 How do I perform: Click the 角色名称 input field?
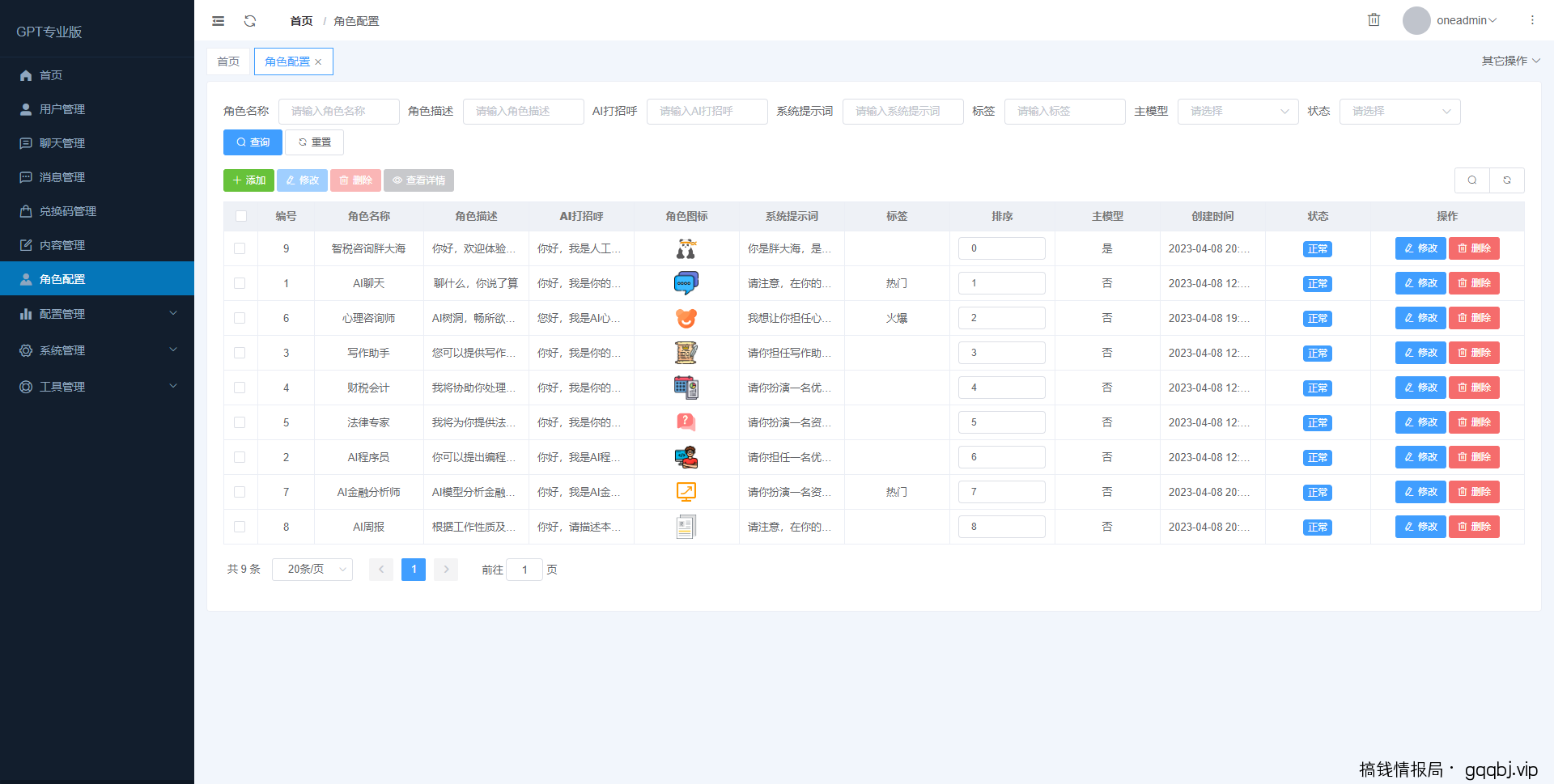(x=338, y=112)
